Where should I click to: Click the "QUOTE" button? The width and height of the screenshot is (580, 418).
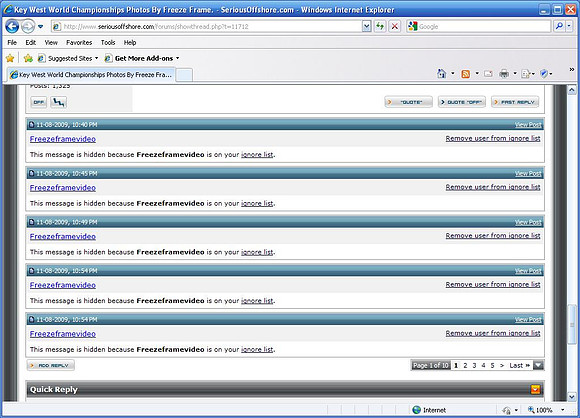click(408, 102)
